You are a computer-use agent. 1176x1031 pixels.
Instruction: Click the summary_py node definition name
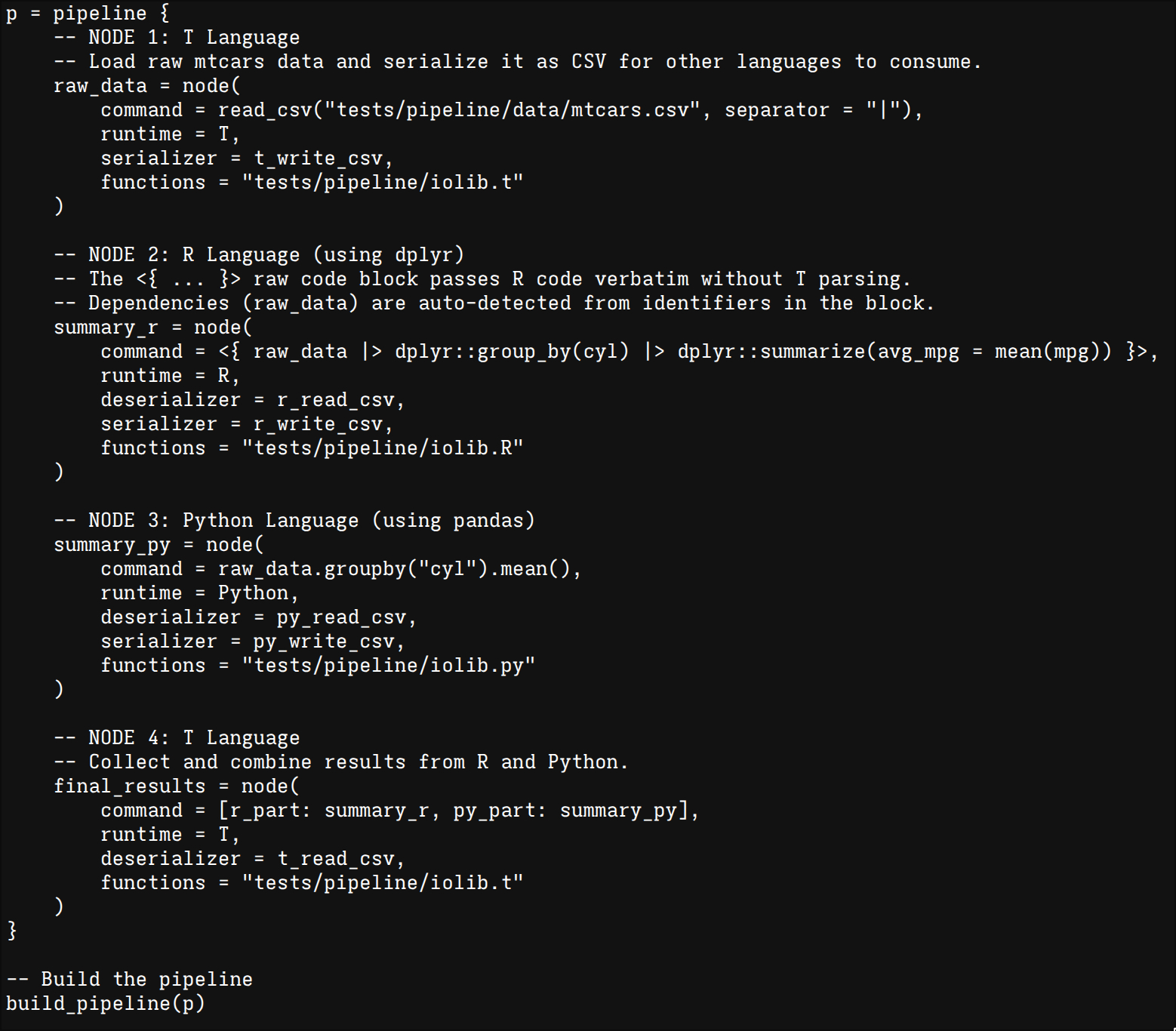click(x=112, y=545)
